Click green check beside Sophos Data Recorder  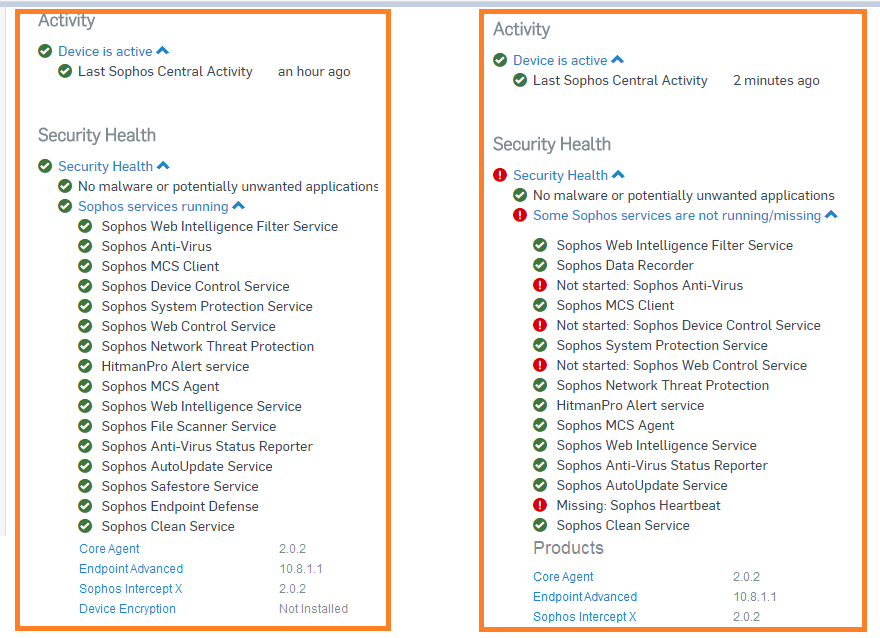pos(540,265)
